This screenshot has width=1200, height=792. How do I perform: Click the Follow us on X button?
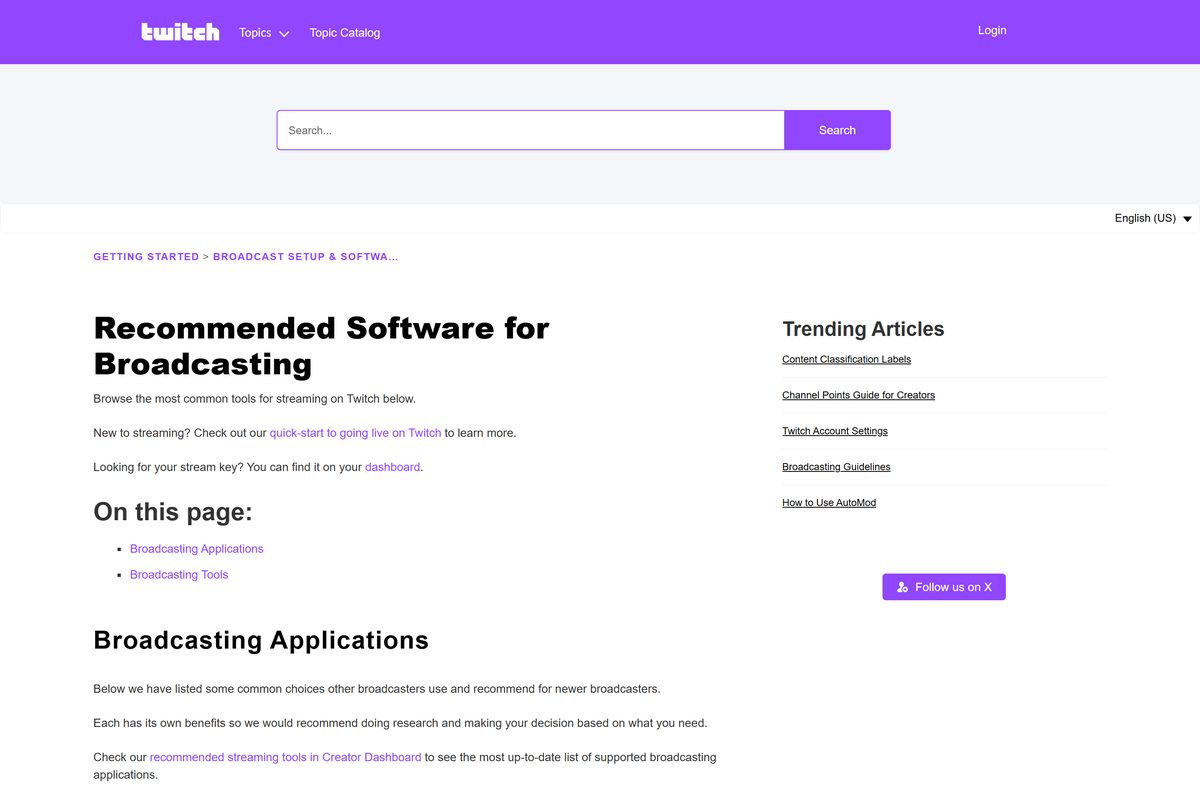pyautogui.click(x=944, y=587)
